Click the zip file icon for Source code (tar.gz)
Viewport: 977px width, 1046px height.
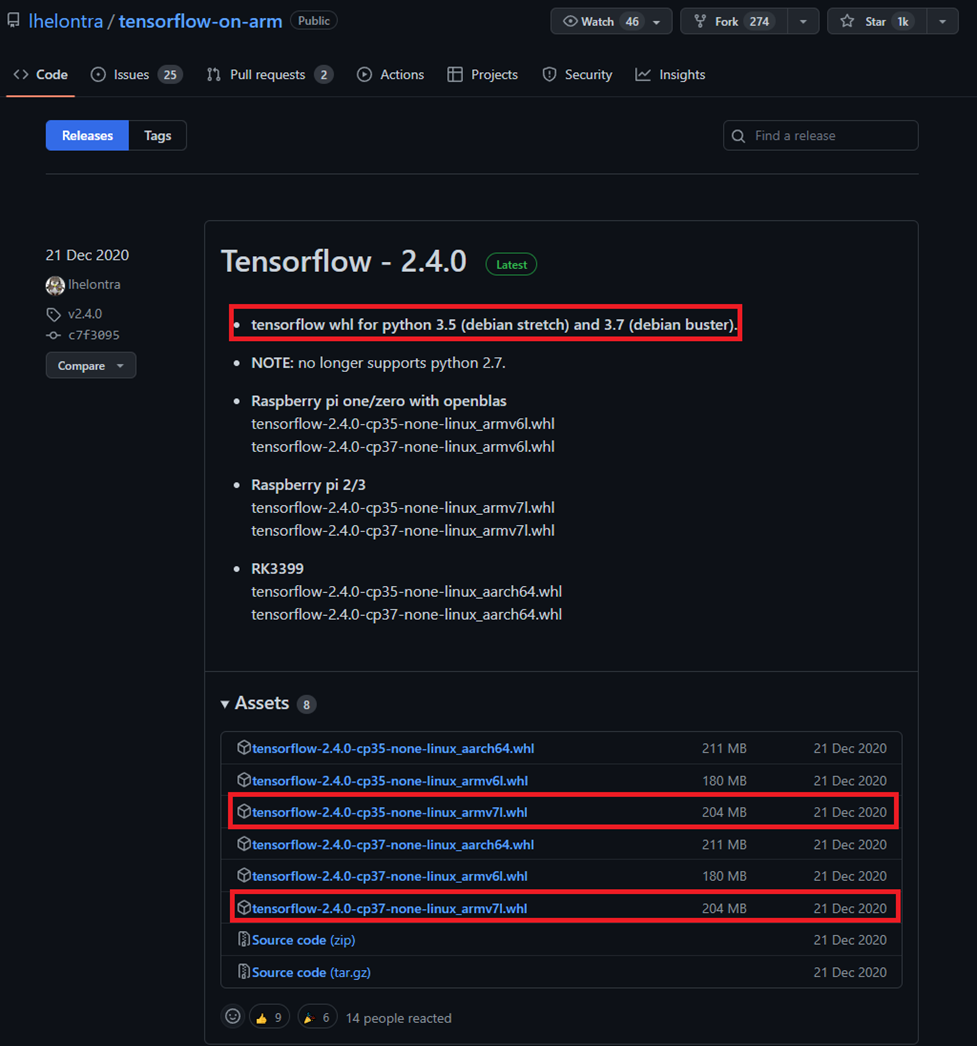244,971
